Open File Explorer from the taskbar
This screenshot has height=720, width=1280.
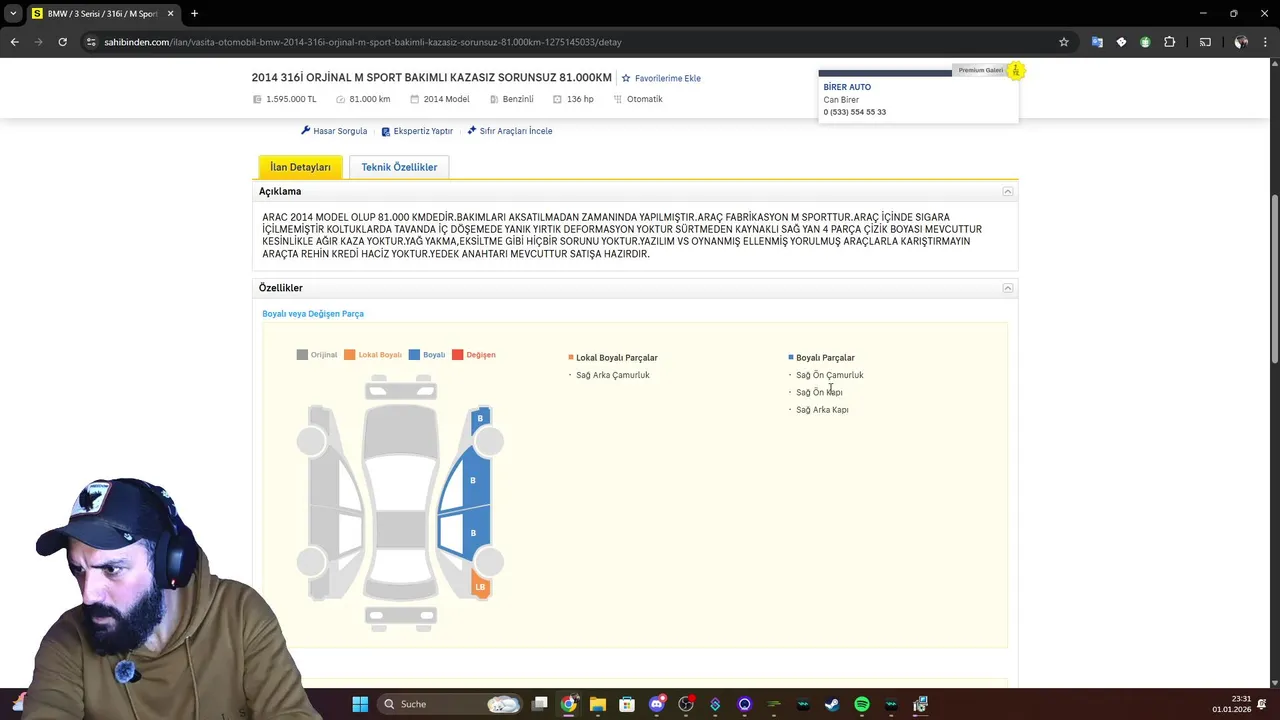[x=598, y=704]
